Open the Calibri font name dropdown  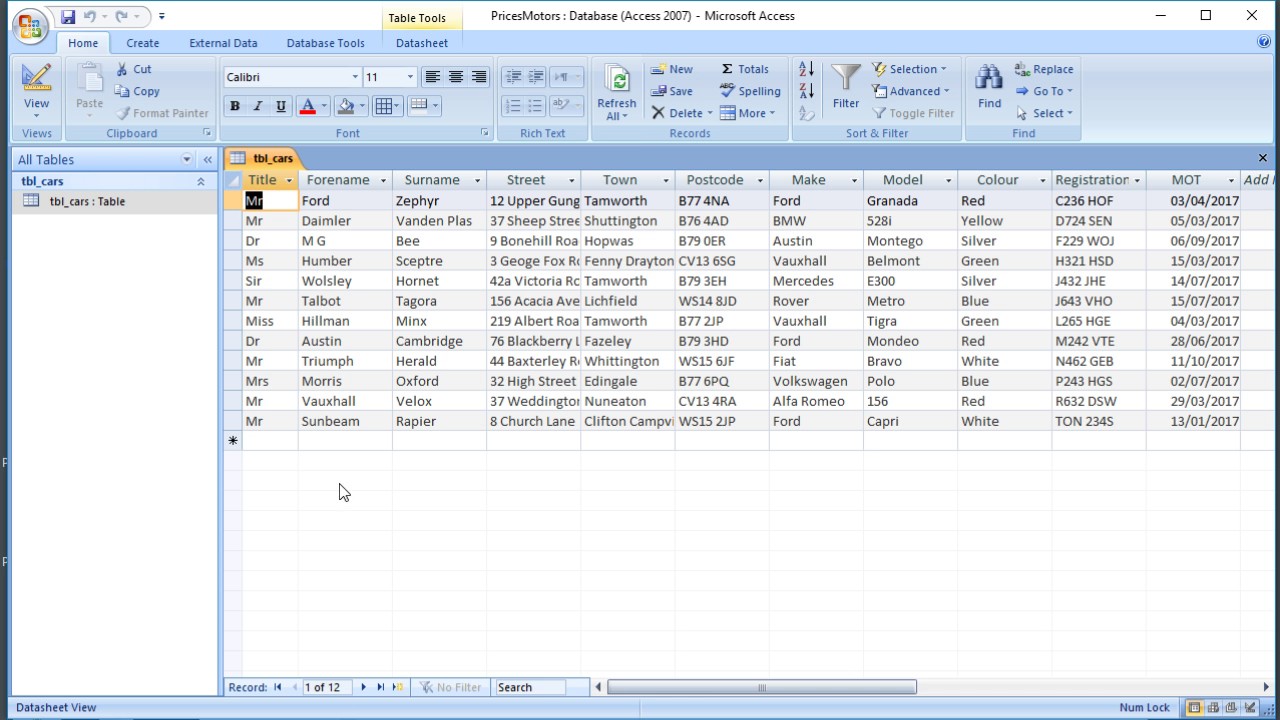[x=354, y=77]
